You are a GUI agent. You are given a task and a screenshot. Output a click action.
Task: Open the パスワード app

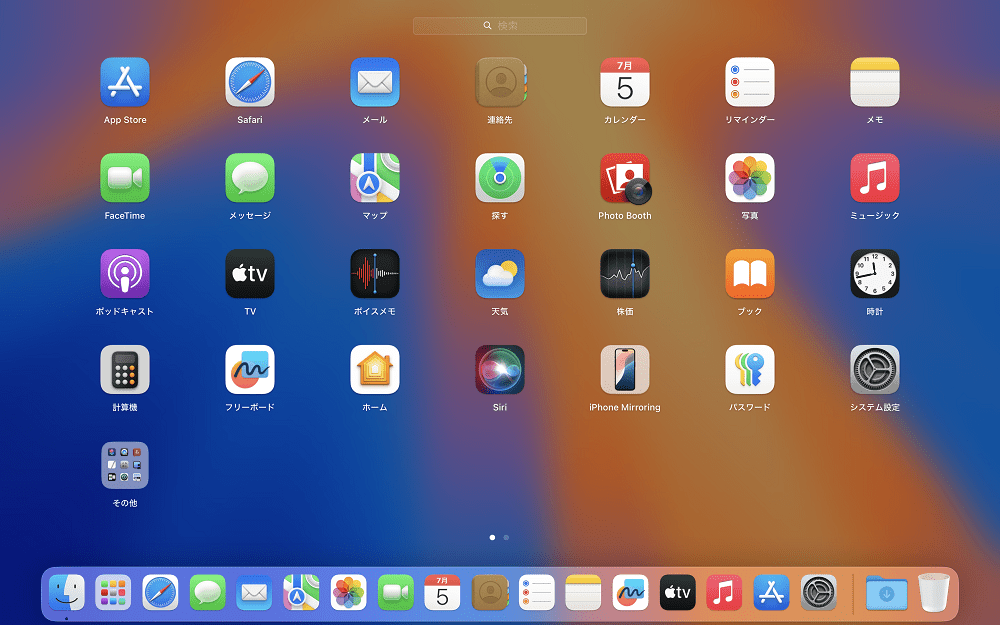(750, 370)
